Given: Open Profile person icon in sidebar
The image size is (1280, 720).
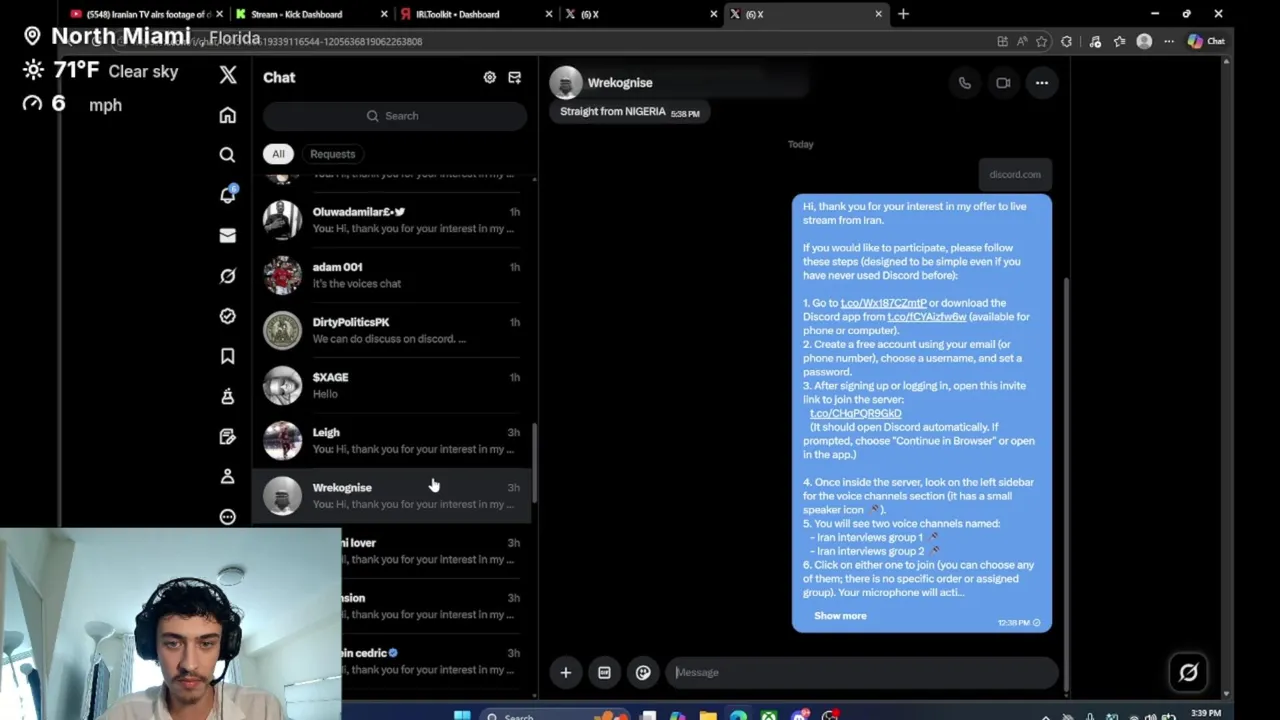Looking at the screenshot, I should tap(228, 476).
